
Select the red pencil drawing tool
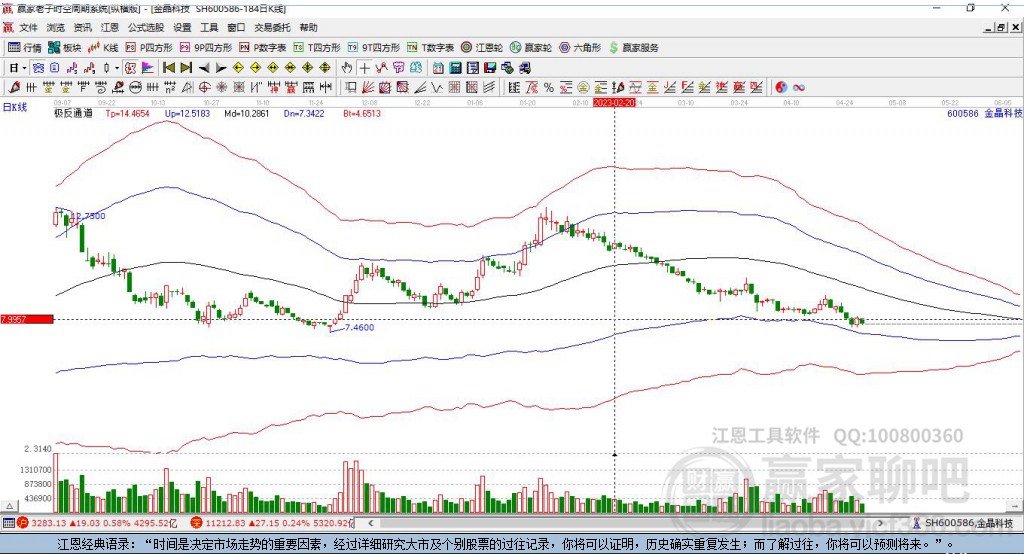14,88
